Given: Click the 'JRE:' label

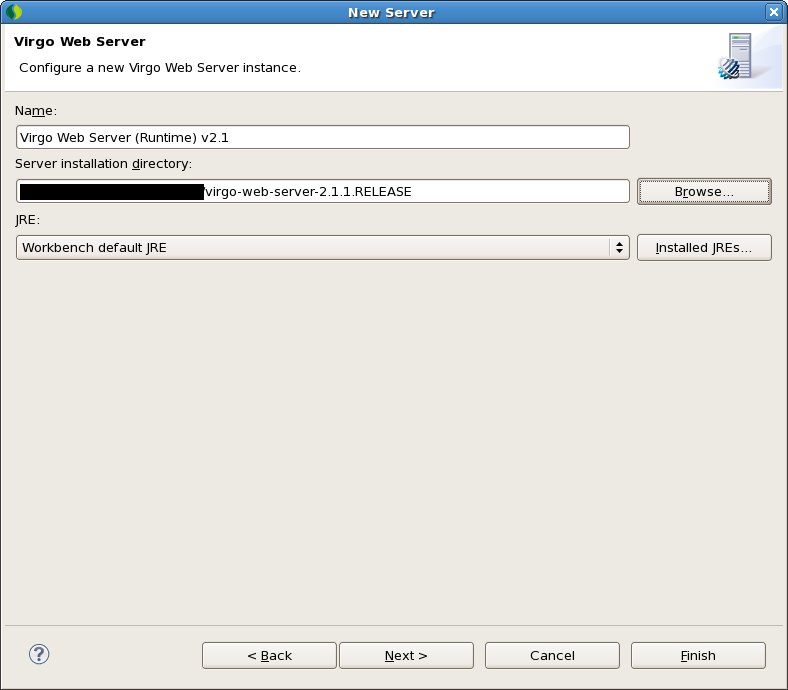Looking at the screenshot, I should [27, 220].
